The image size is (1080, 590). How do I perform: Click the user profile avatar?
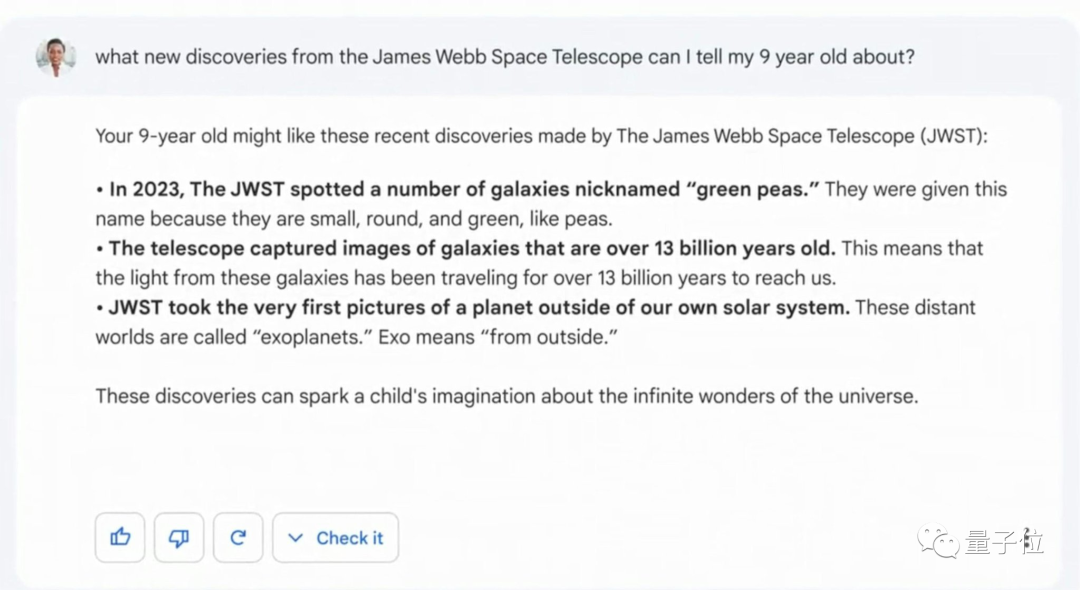pos(56,57)
